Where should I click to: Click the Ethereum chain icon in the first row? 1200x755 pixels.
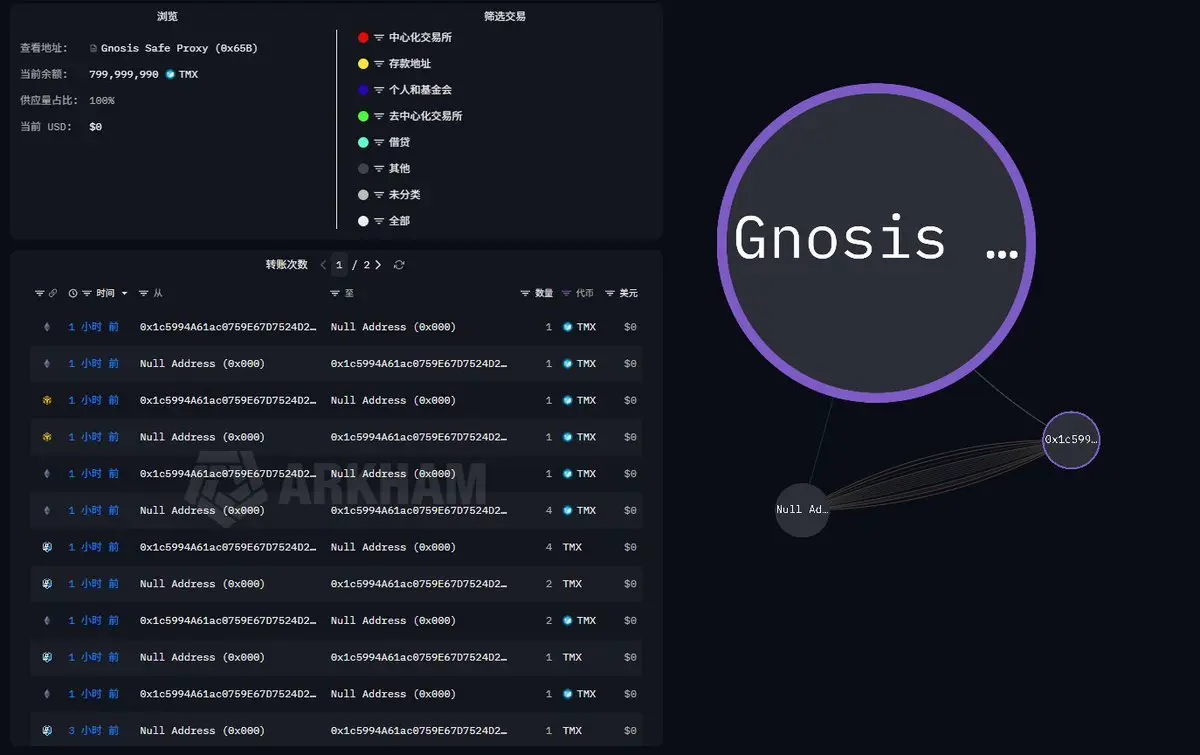click(46, 327)
